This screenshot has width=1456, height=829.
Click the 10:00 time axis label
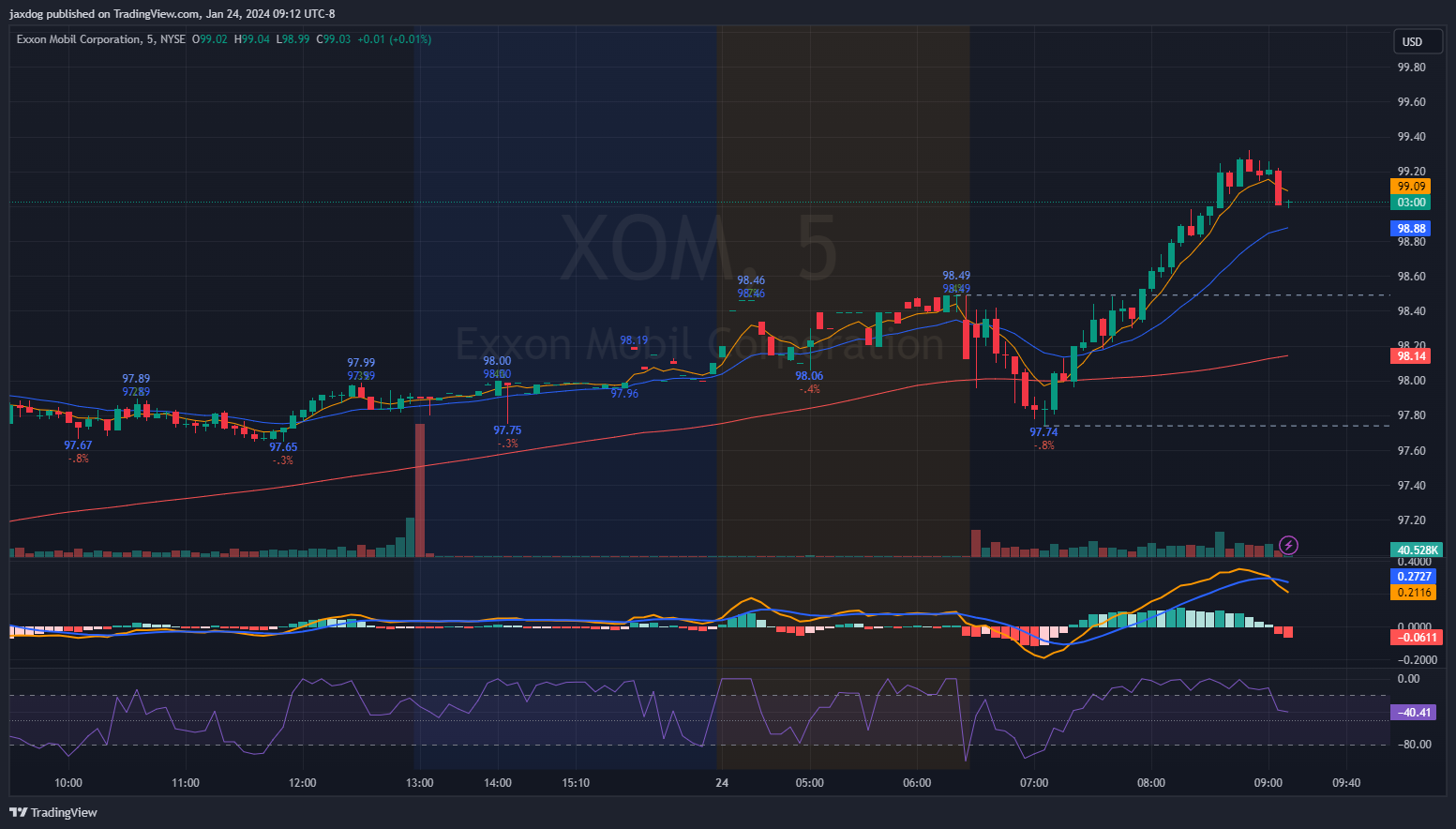[x=68, y=783]
